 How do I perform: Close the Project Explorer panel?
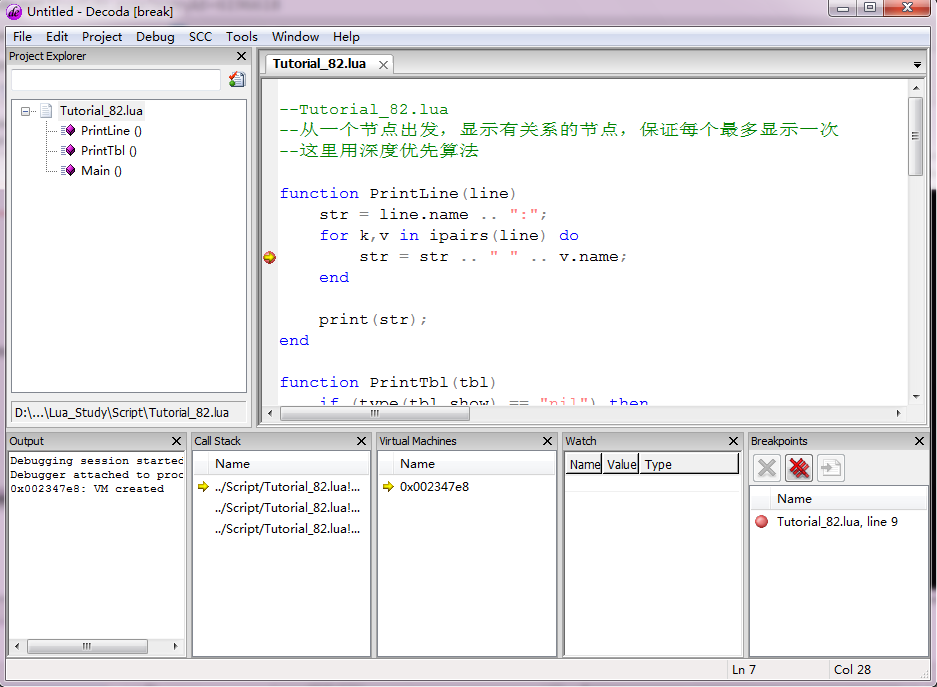(241, 56)
